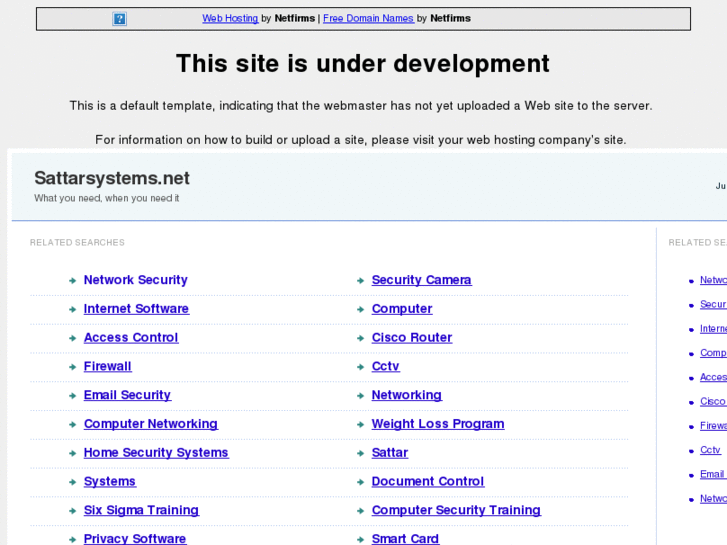
Task: Click the arrow icon beside Home Security Systems
Action: (72, 453)
